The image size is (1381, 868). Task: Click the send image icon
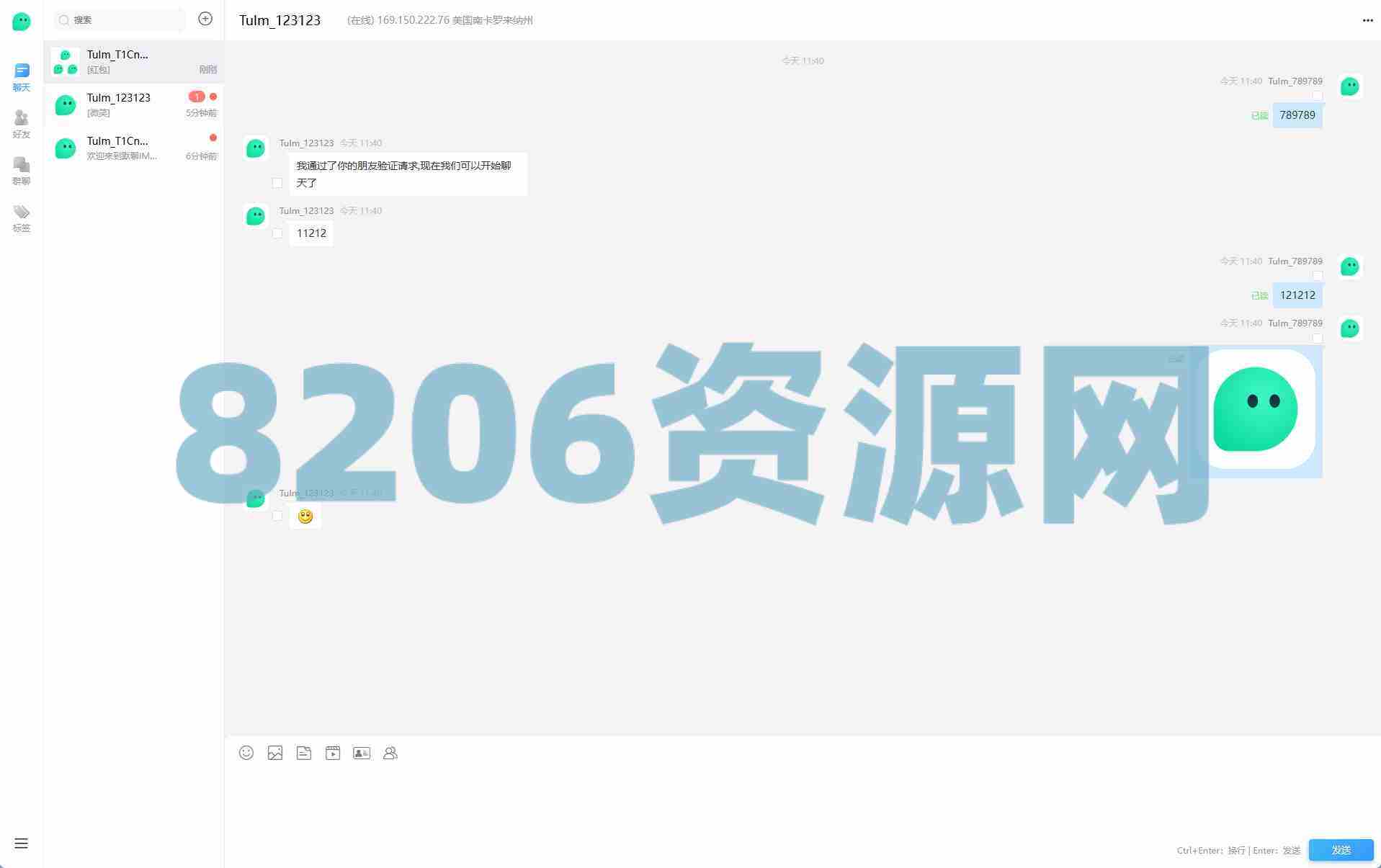275,753
